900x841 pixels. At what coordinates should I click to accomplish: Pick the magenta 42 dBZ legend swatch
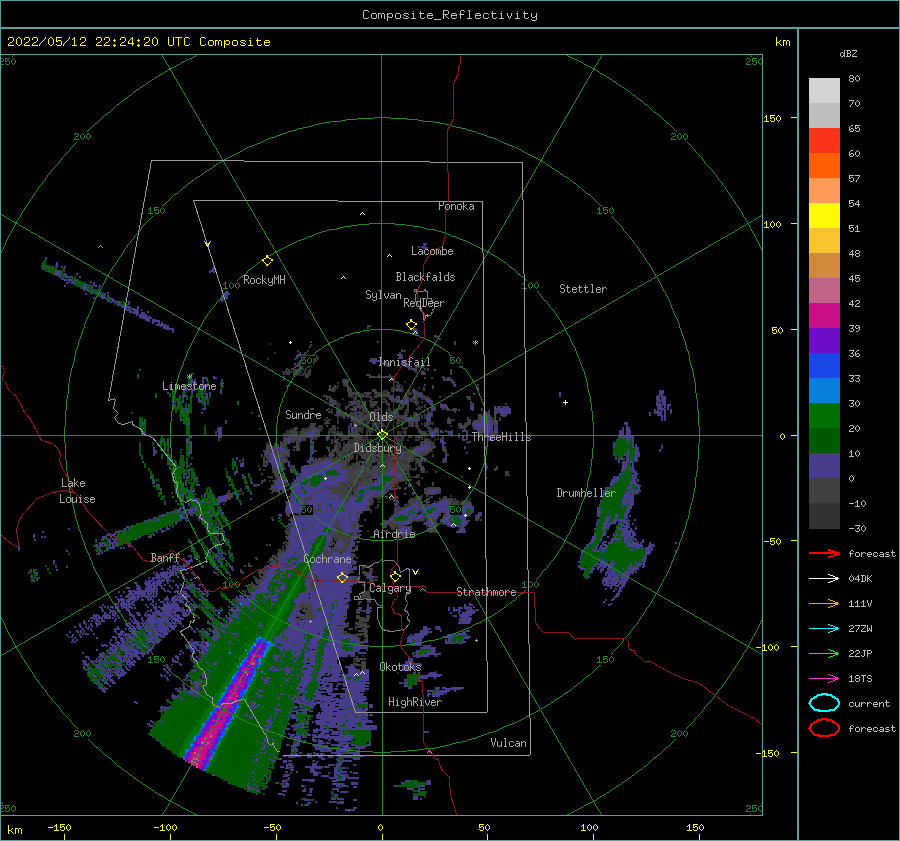point(824,315)
